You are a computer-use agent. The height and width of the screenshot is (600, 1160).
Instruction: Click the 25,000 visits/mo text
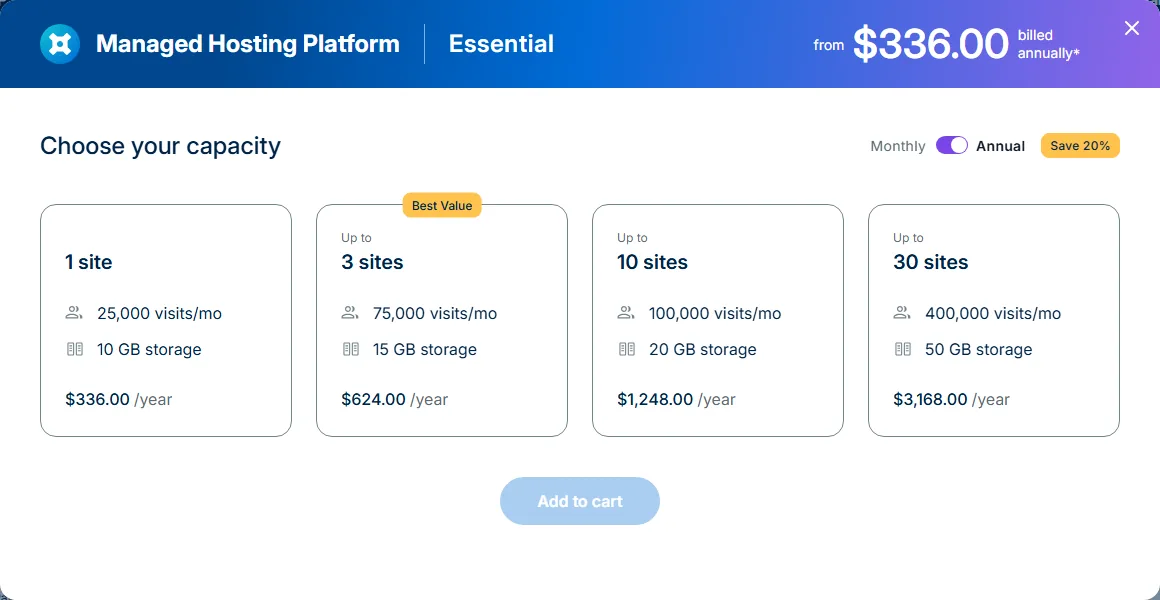click(159, 313)
